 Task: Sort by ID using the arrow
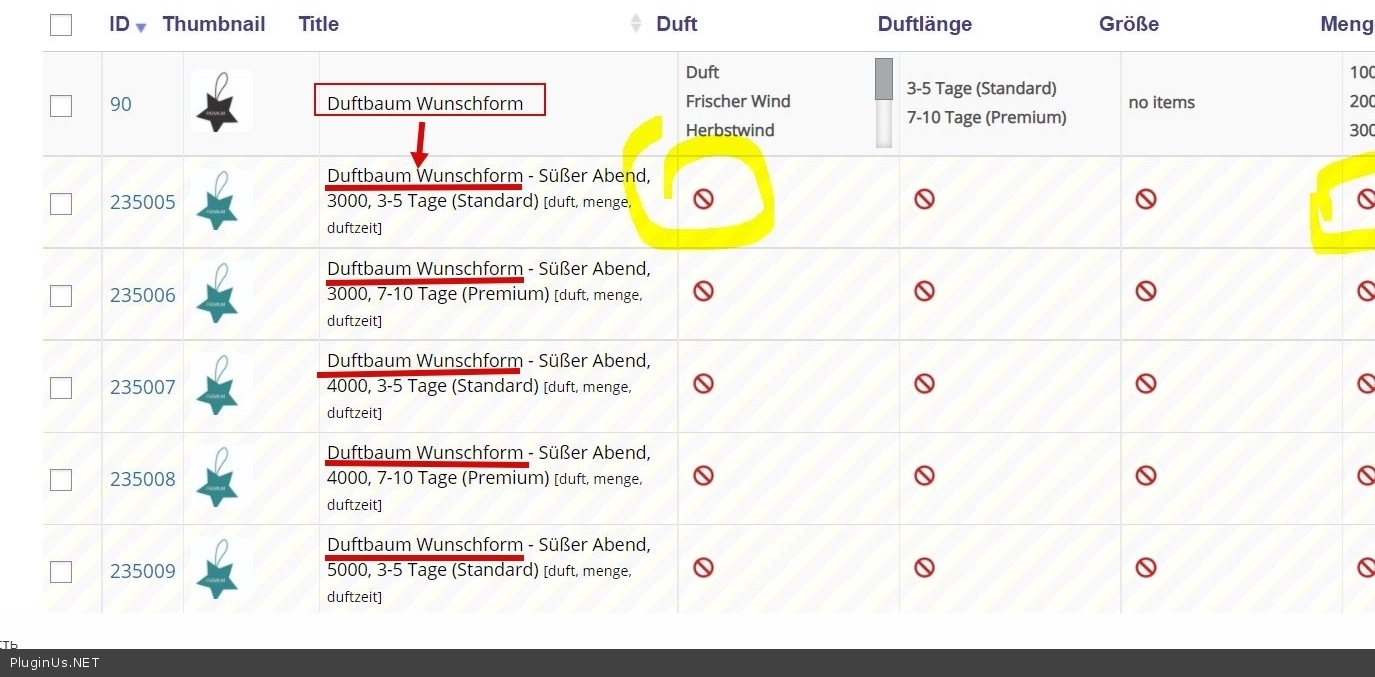[141, 27]
